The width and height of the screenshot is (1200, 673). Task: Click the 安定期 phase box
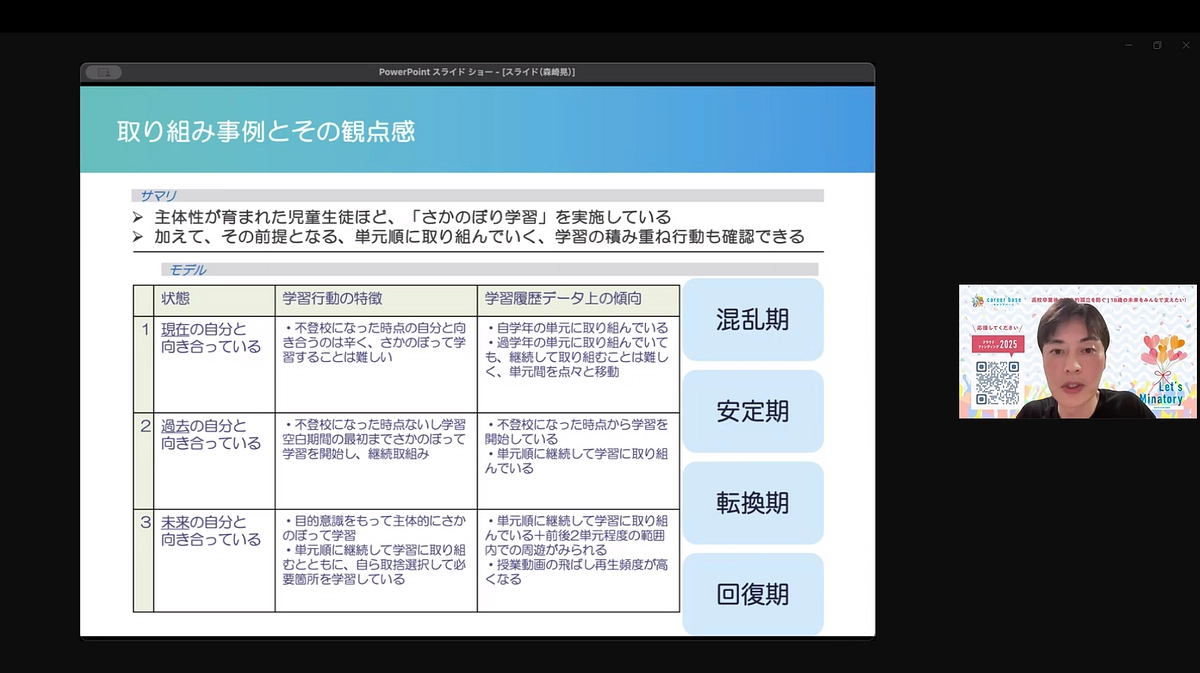click(x=753, y=412)
